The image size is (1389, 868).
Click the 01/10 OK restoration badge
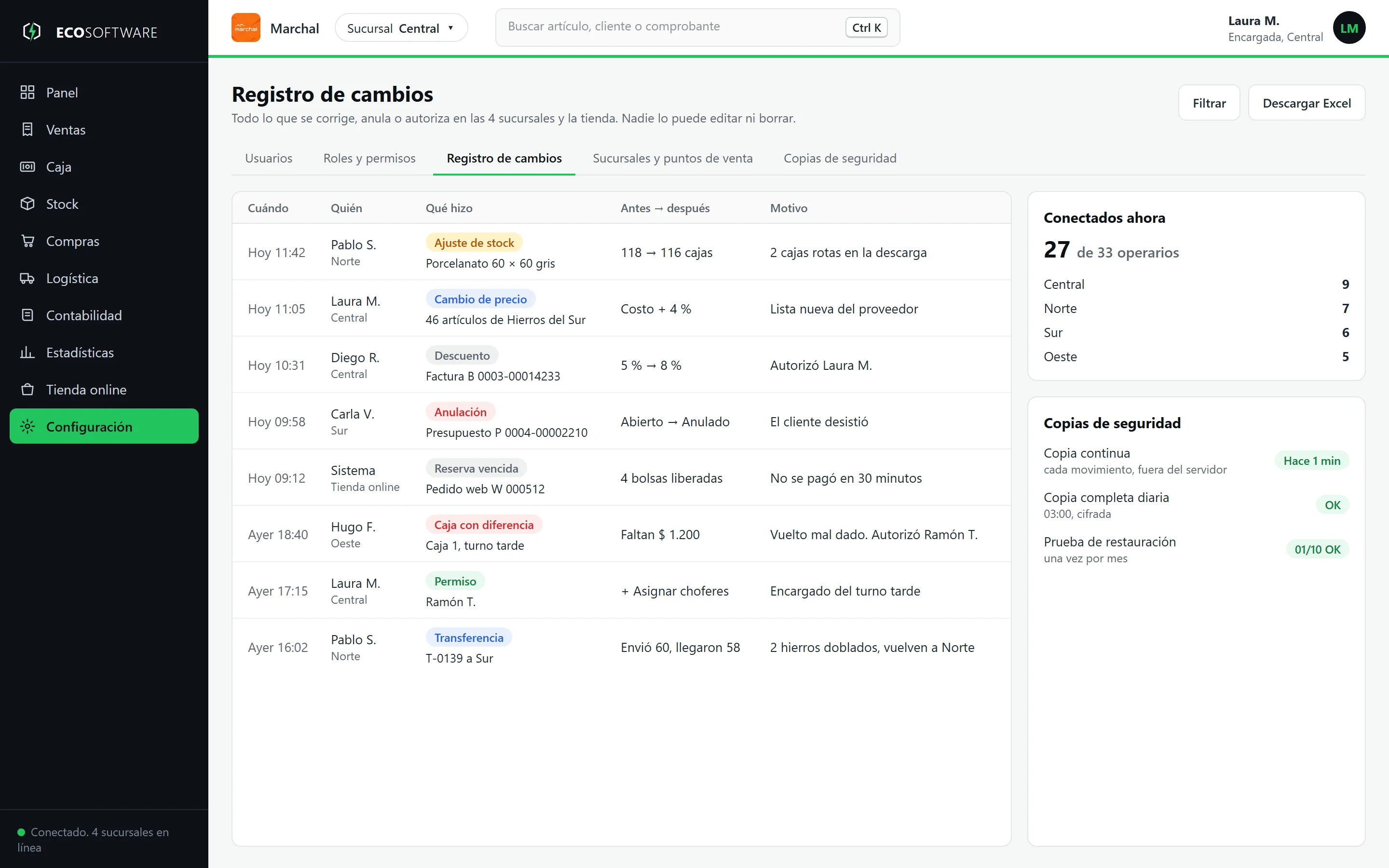1317,549
